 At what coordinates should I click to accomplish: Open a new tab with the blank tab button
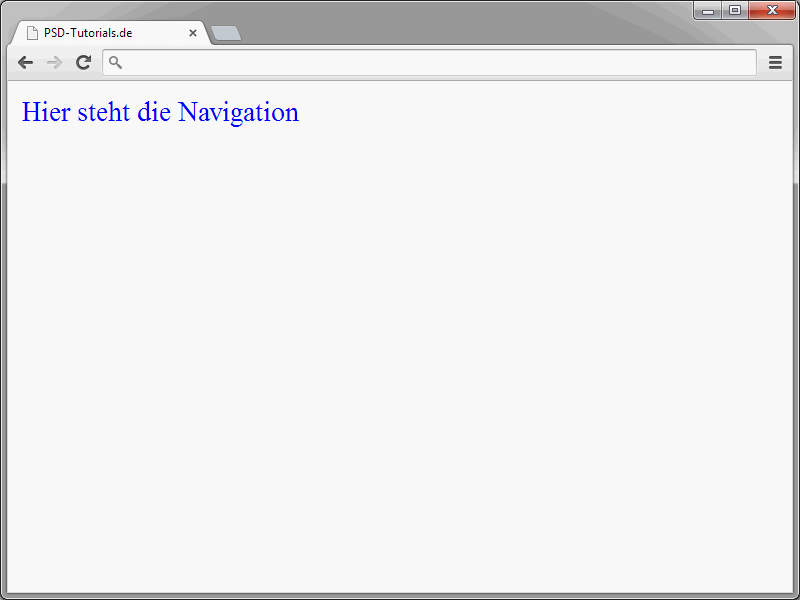point(226,33)
